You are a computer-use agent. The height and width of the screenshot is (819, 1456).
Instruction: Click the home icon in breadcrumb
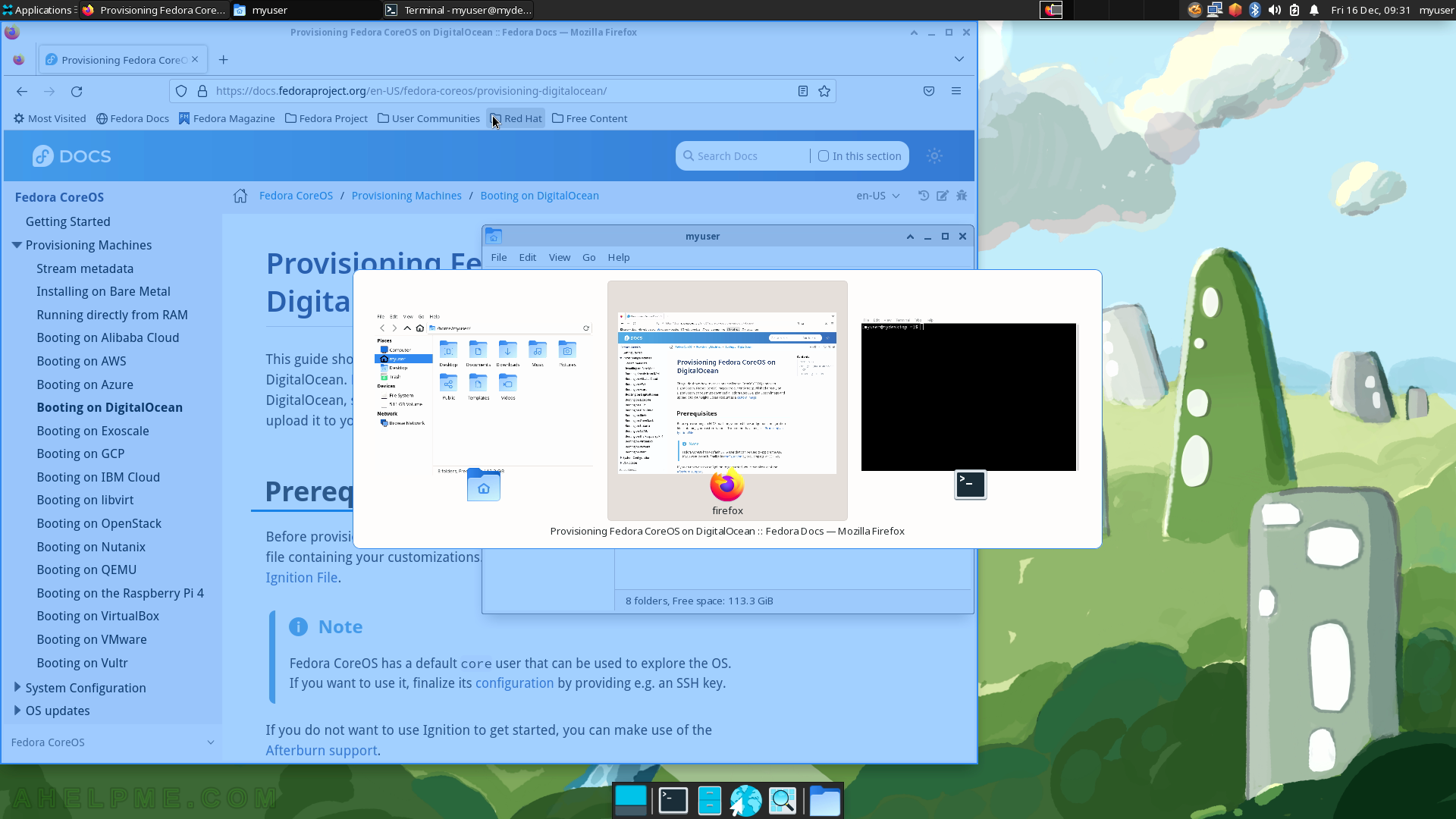(240, 196)
